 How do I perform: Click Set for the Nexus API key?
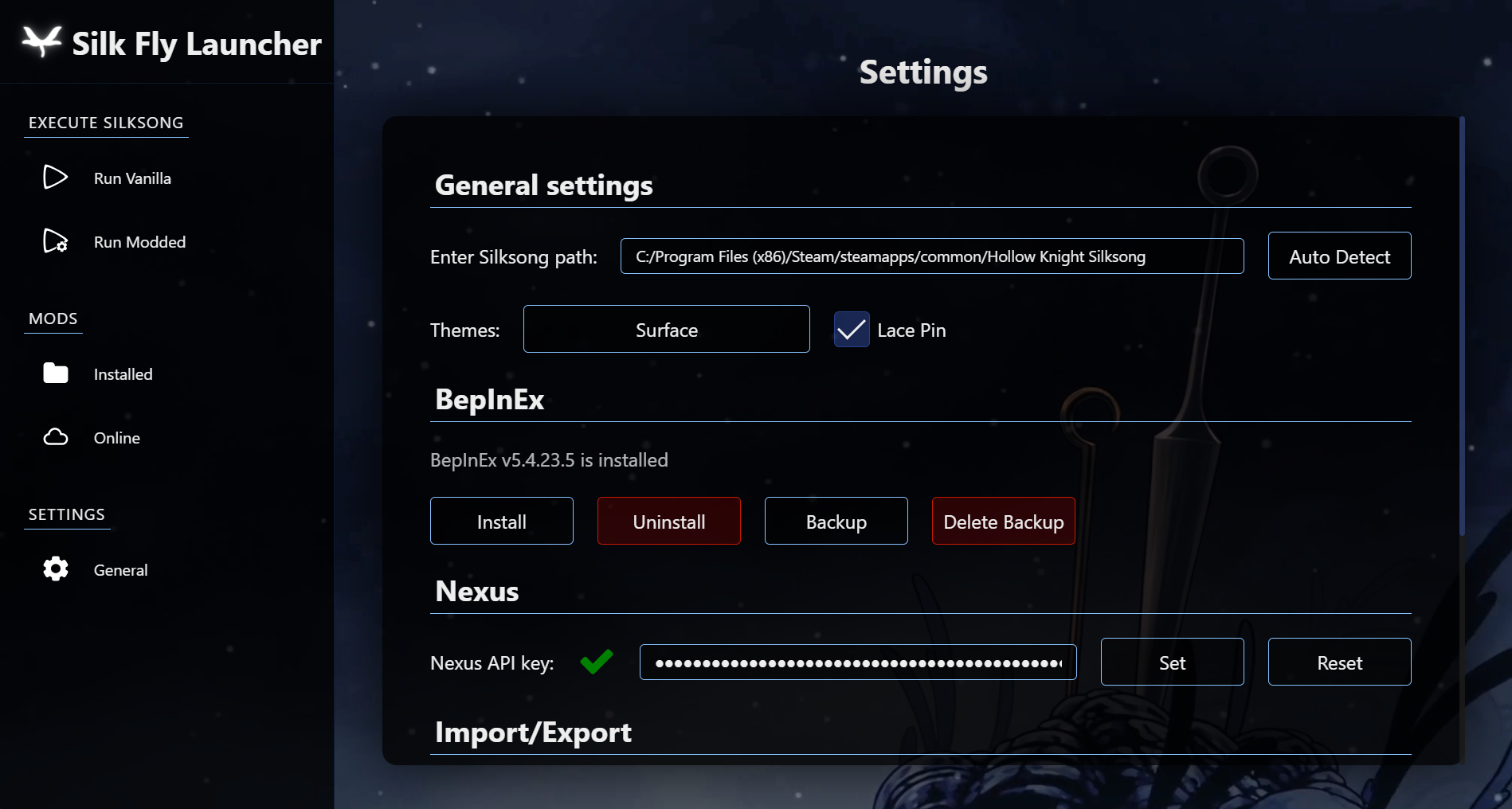[1172, 662]
